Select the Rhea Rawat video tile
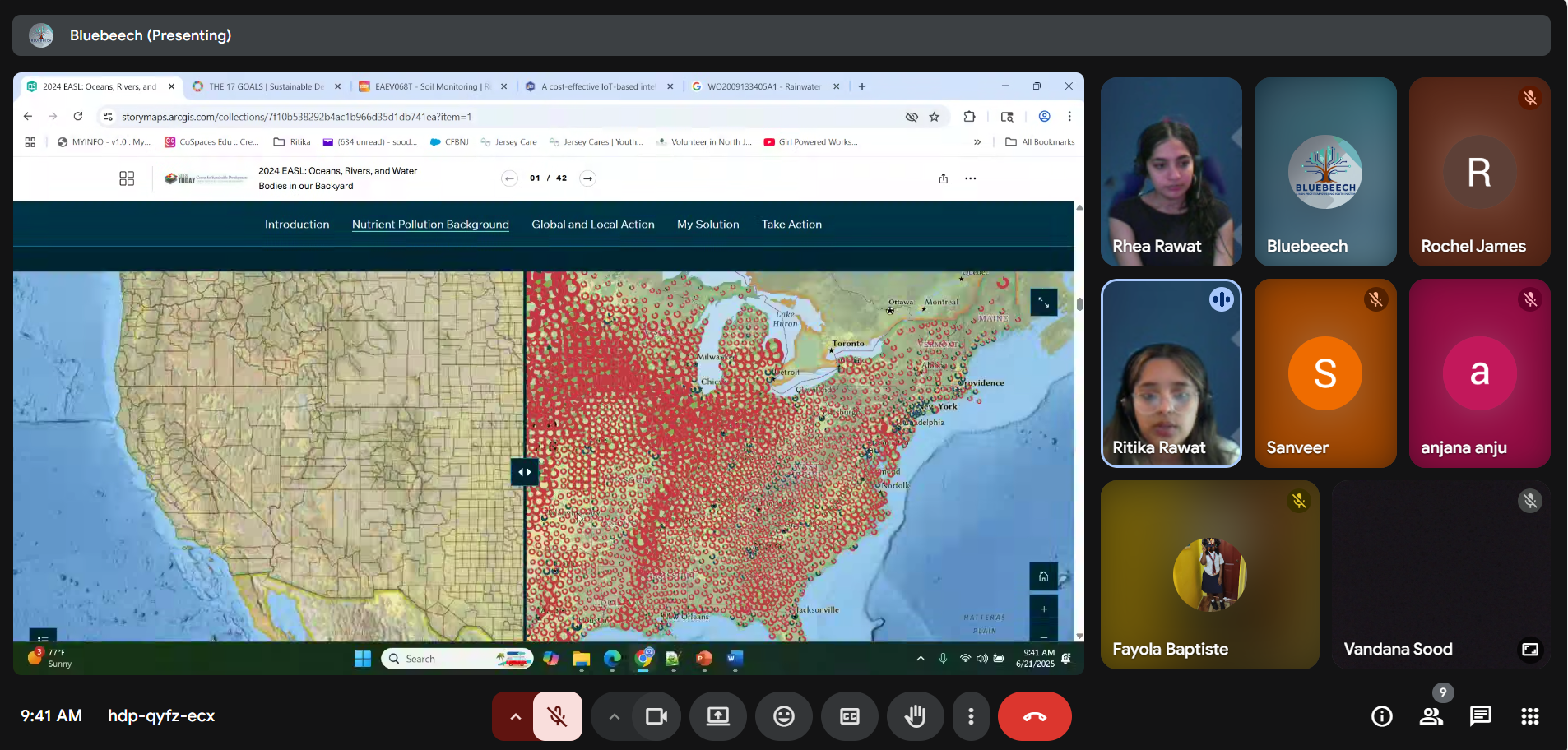 (1171, 171)
